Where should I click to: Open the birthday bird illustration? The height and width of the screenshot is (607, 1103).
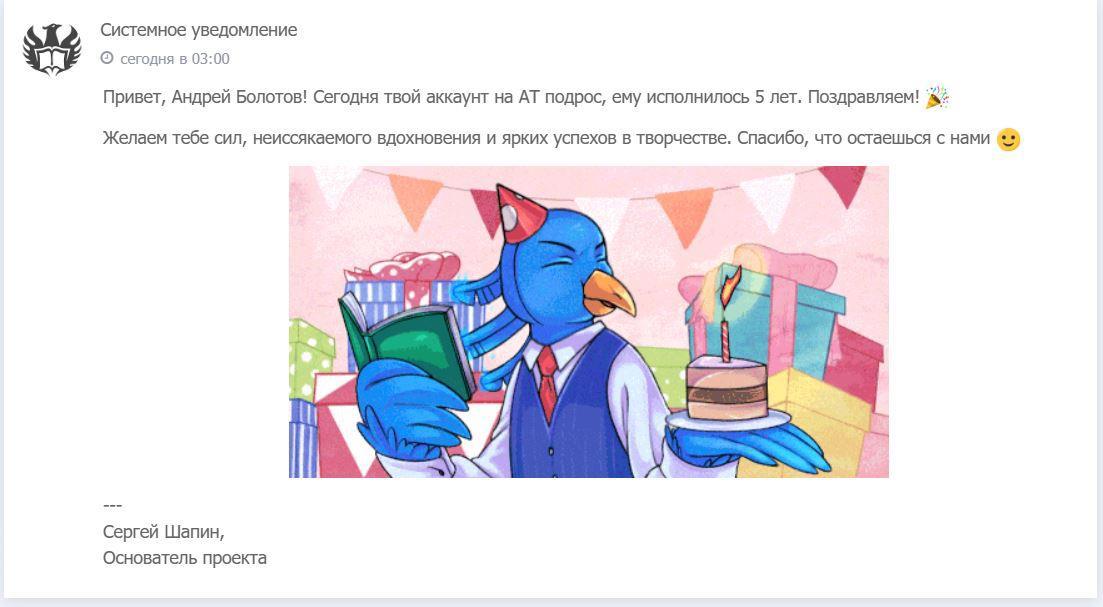click(x=589, y=321)
